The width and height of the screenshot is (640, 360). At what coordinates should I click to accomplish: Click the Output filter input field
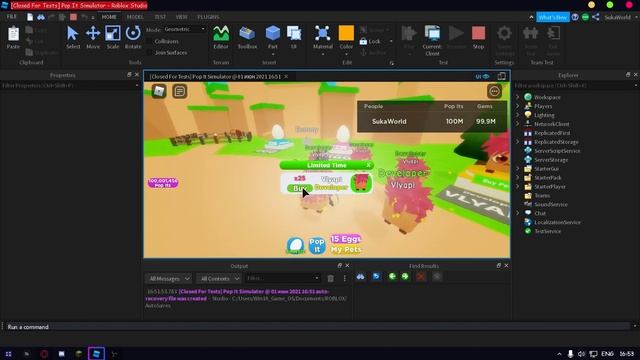pos(282,278)
